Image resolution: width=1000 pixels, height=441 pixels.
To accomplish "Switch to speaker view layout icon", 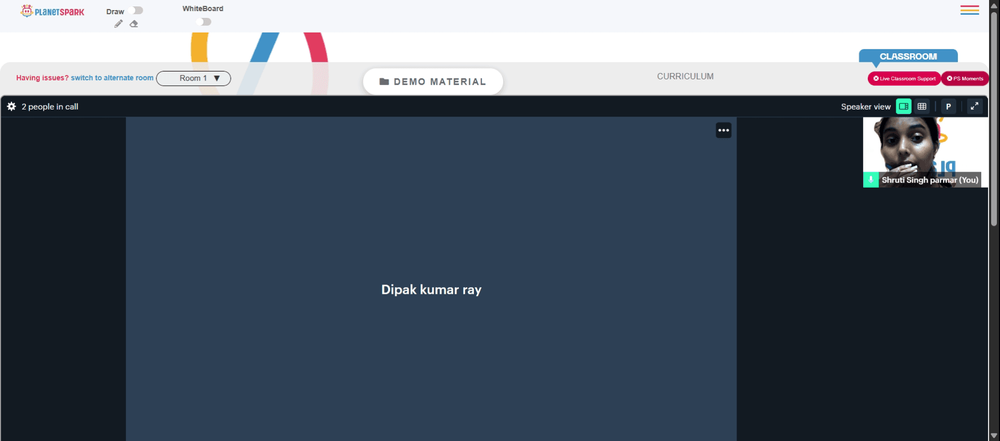I will tap(904, 107).
